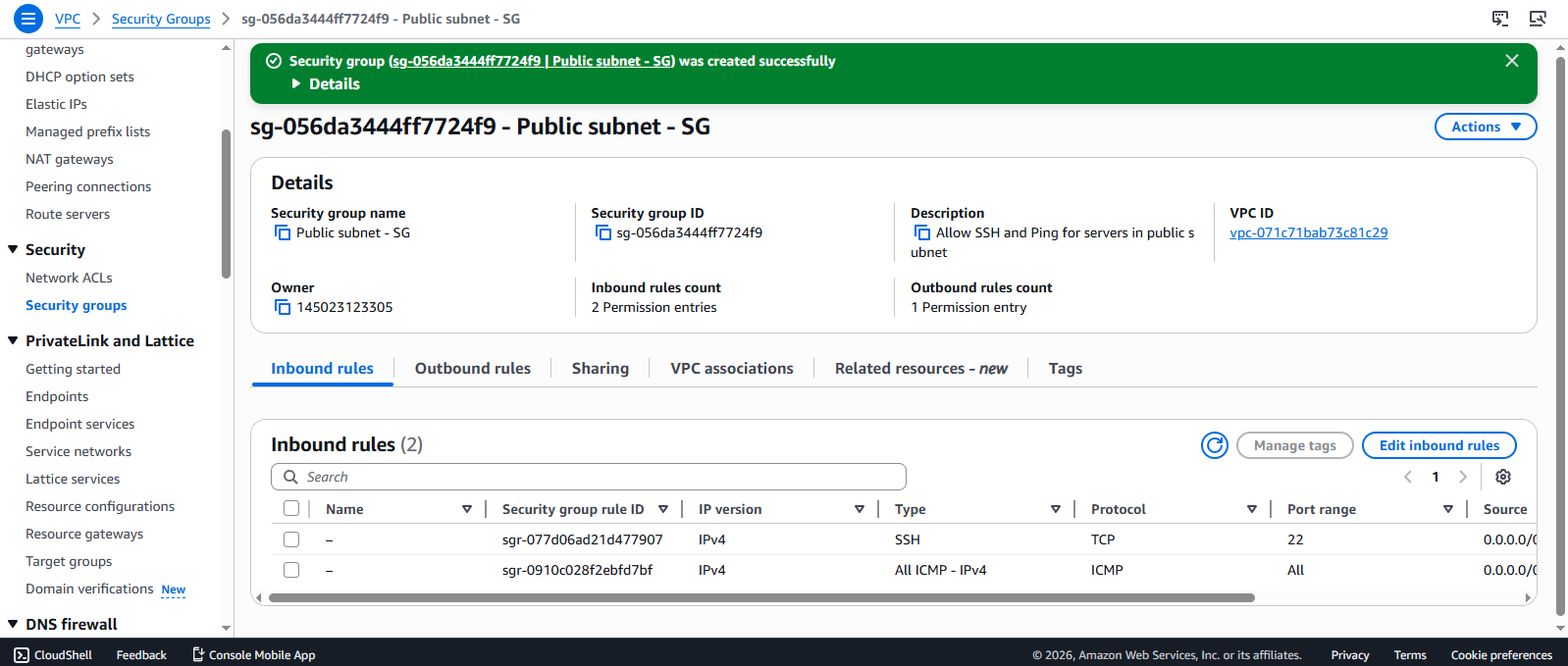Click Manage tags button
This screenshot has width=1568, height=666.
(x=1295, y=445)
